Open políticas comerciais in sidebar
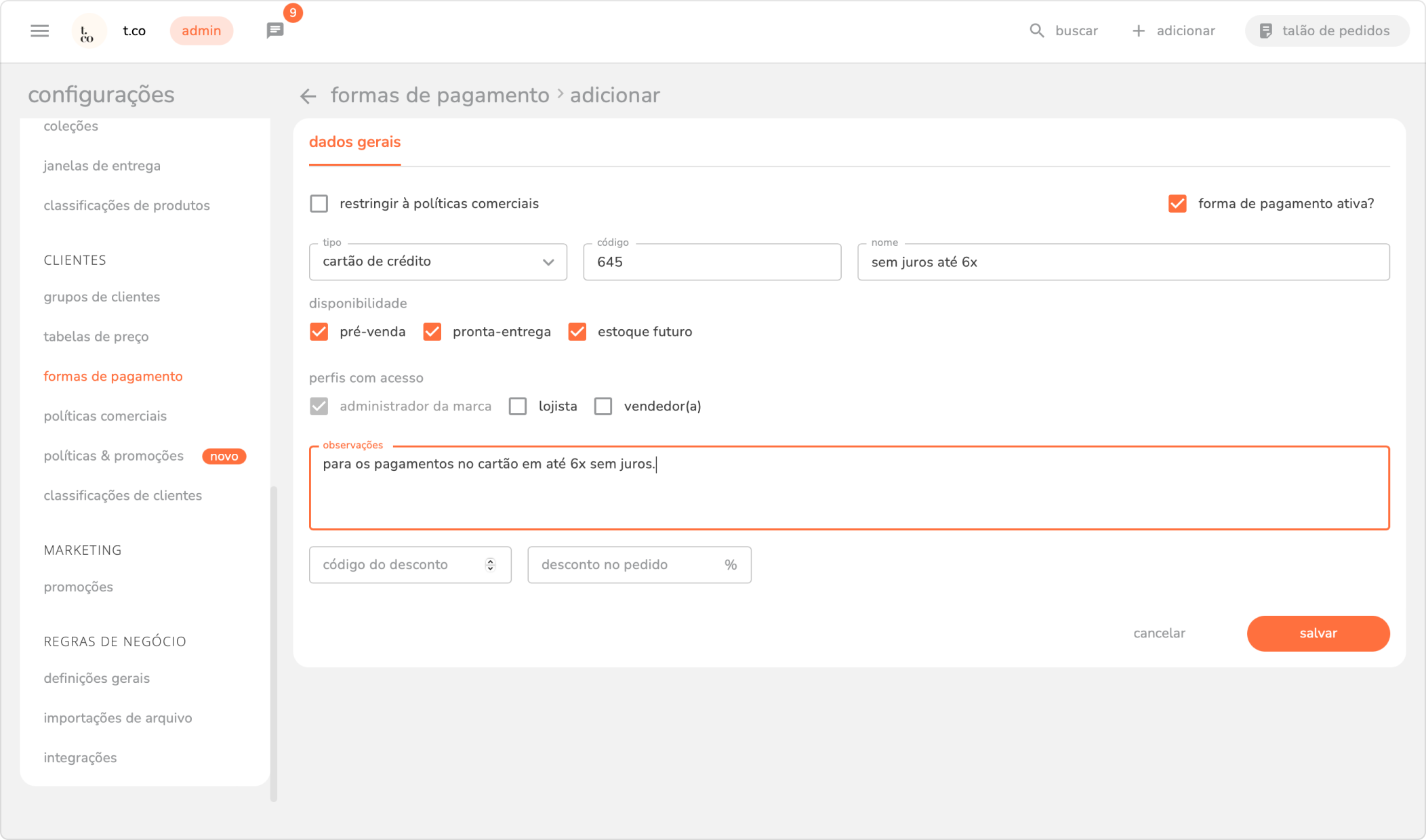 click(105, 416)
